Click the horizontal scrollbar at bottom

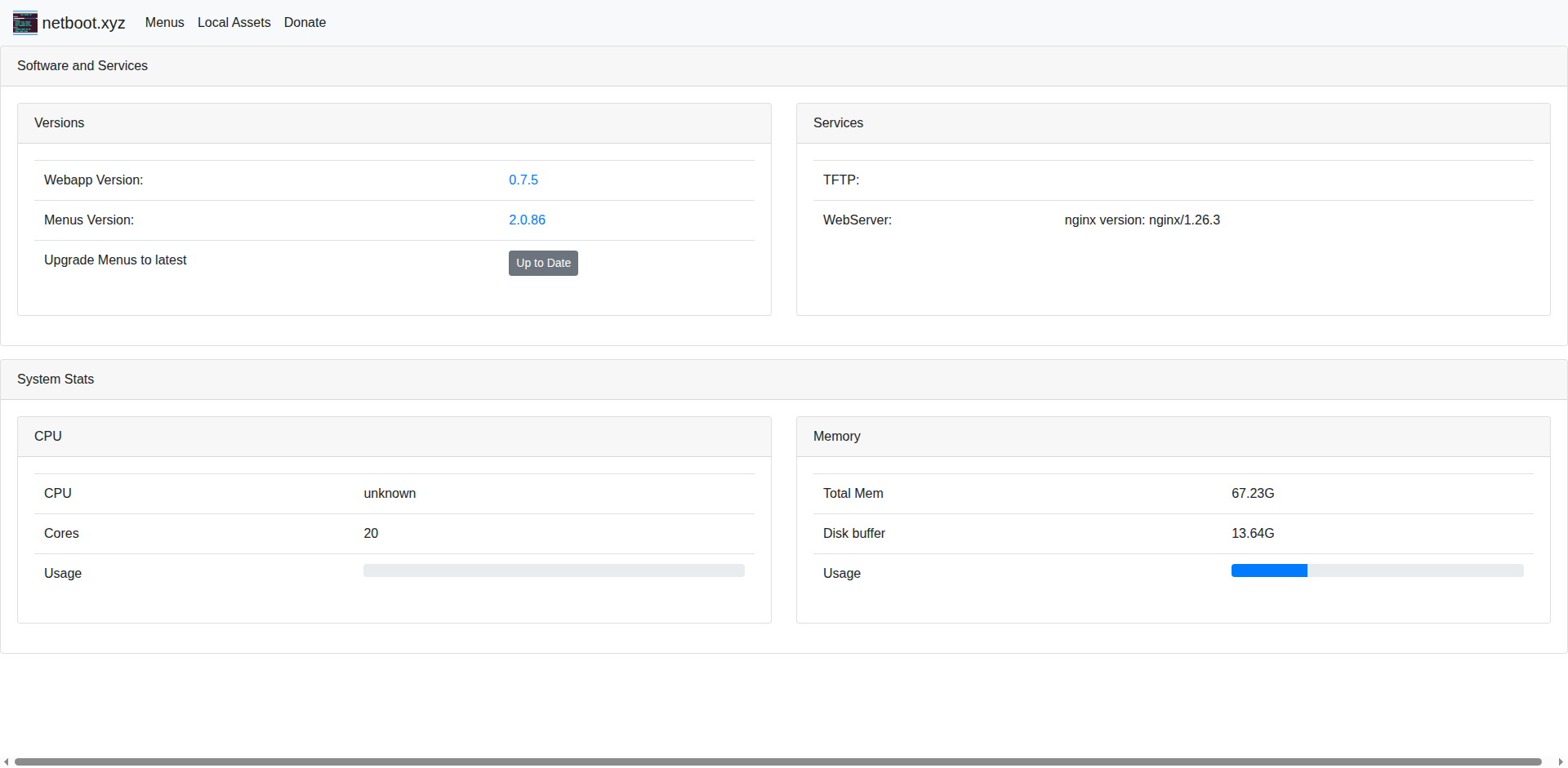pyautogui.click(x=777, y=761)
